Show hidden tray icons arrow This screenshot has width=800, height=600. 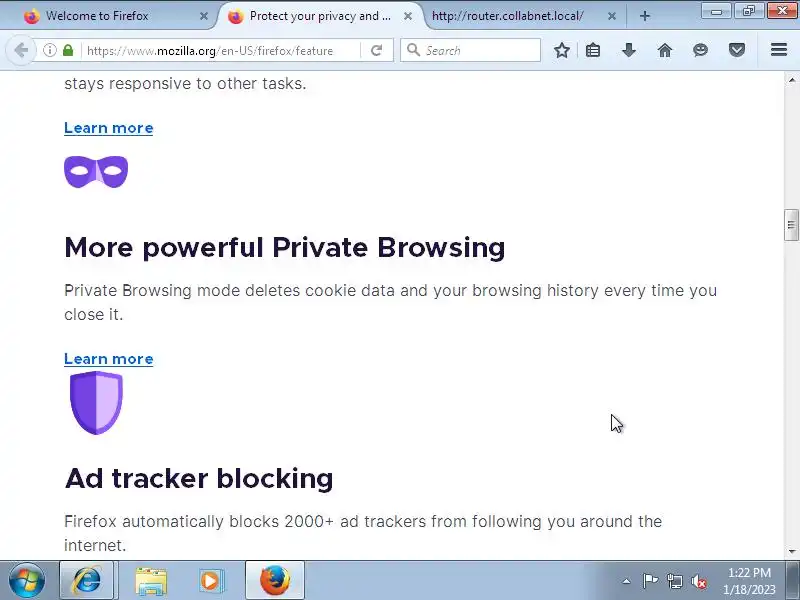pos(627,581)
